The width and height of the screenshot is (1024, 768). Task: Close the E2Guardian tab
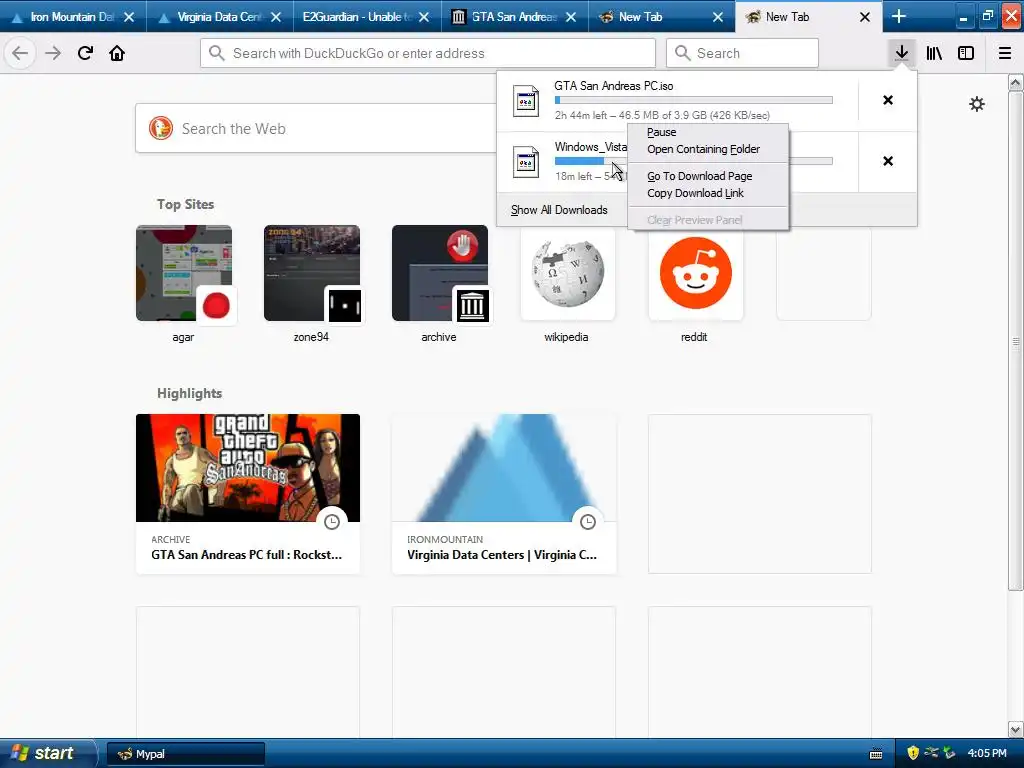point(424,17)
